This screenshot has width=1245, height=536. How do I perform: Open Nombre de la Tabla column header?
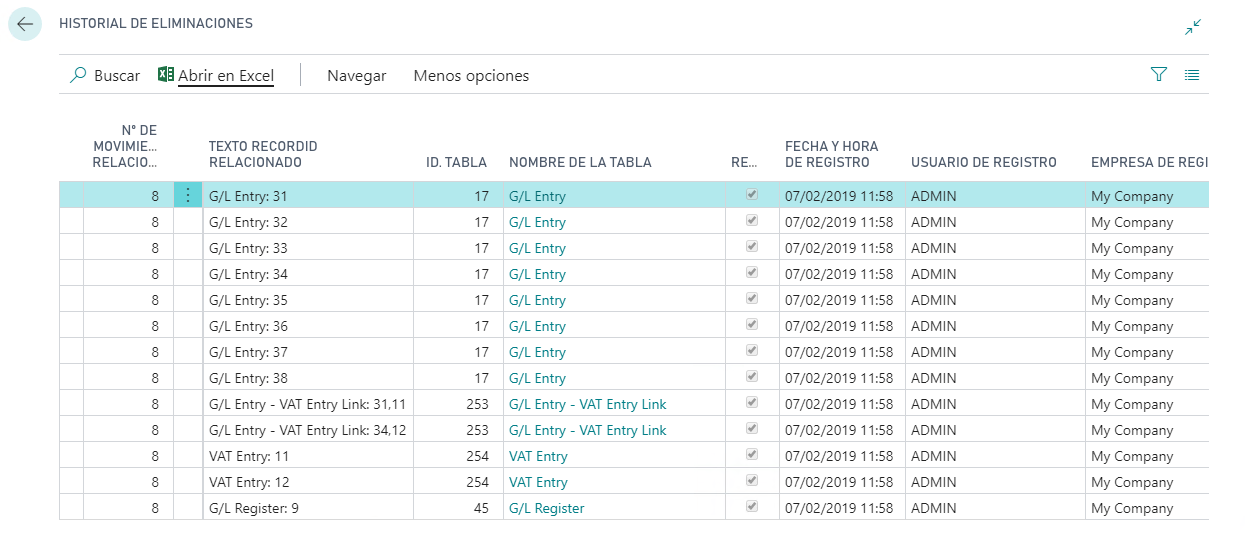click(580, 162)
